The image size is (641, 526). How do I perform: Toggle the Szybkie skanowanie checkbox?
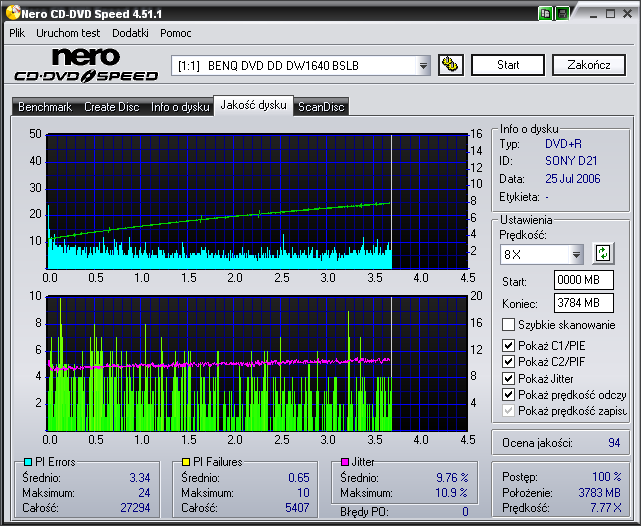508,325
